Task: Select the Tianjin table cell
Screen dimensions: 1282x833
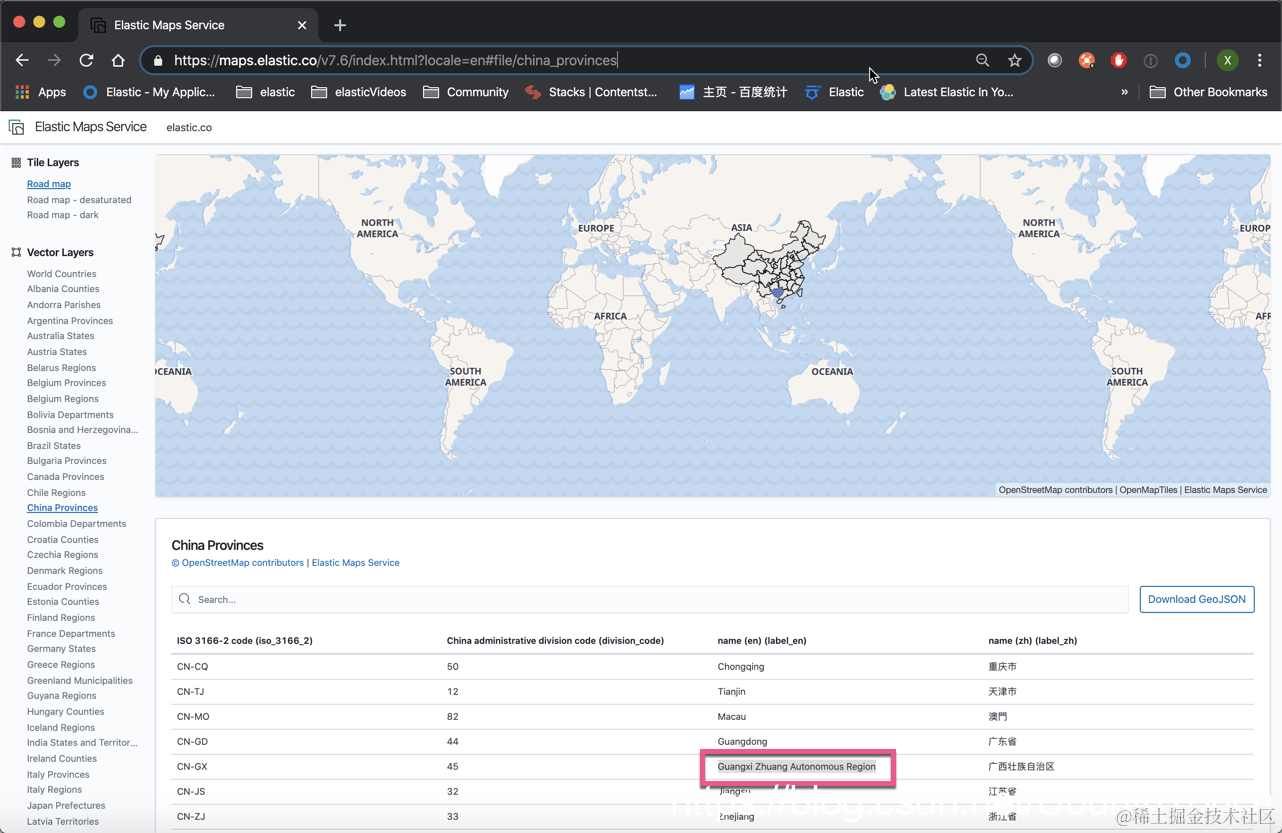Action: pos(734,692)
